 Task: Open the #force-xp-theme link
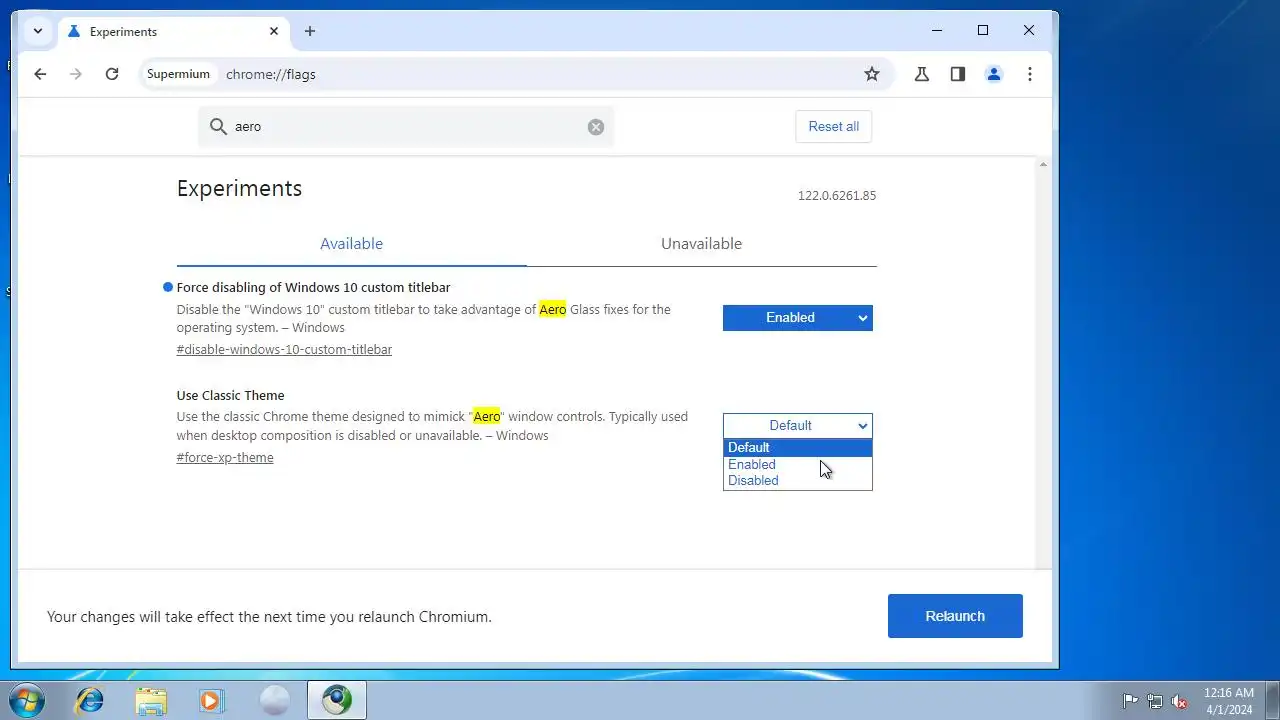pos(225,458)
